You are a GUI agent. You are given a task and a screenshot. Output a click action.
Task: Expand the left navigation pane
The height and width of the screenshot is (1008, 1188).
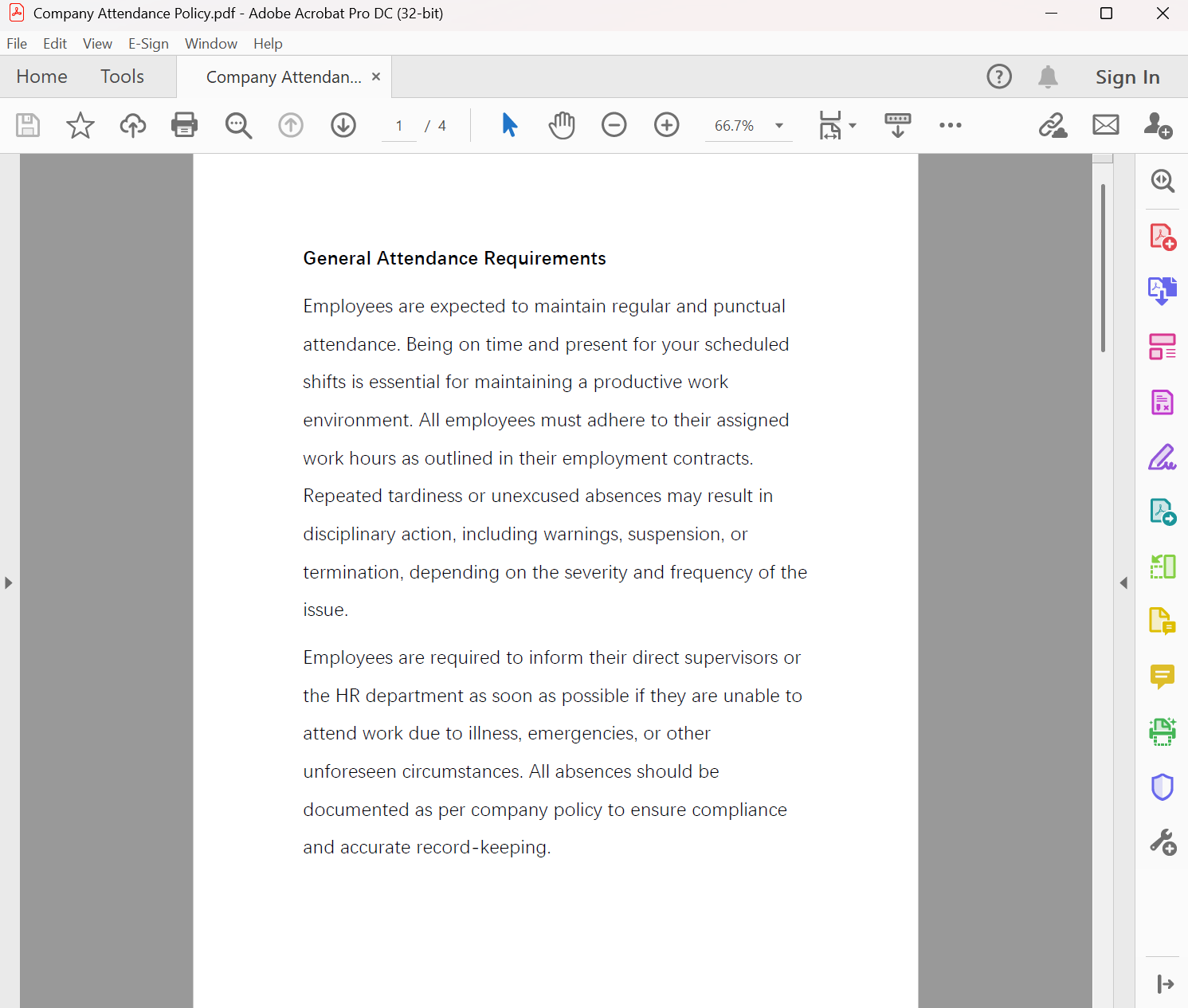click(x=9, y=582)
